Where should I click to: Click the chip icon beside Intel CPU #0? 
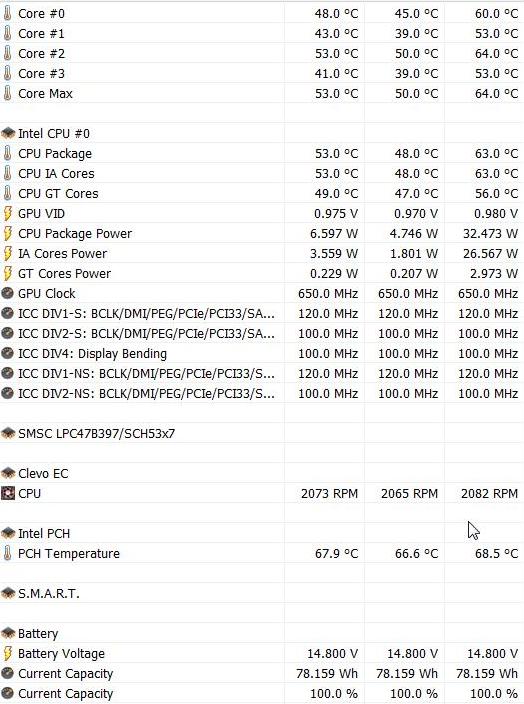[x=8, y=133]
